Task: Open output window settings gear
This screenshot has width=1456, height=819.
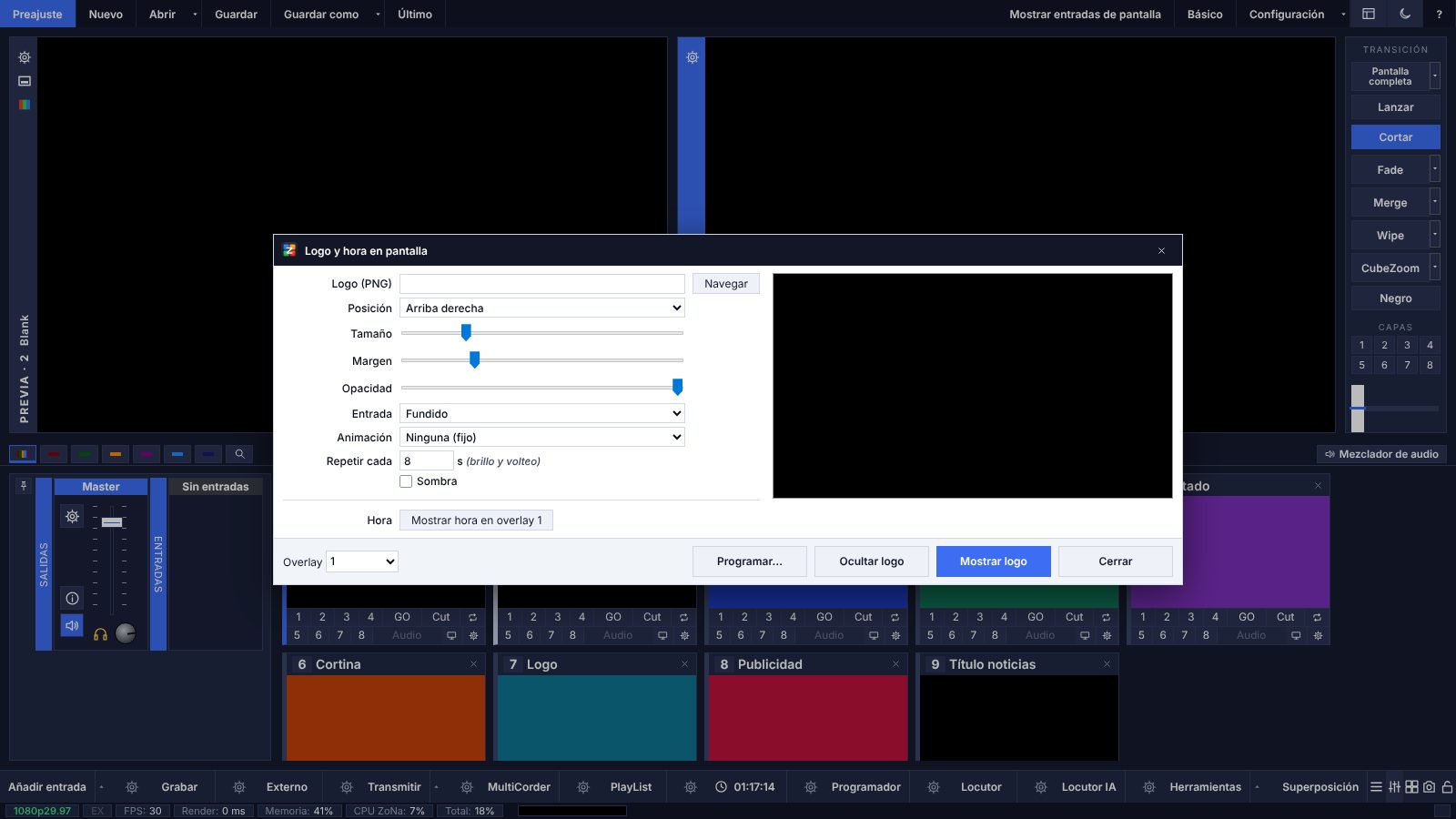Action: coord(693,57)
